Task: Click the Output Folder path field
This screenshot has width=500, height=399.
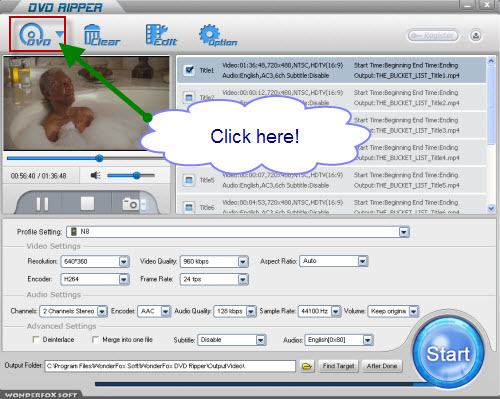Action: pos(170,366)
